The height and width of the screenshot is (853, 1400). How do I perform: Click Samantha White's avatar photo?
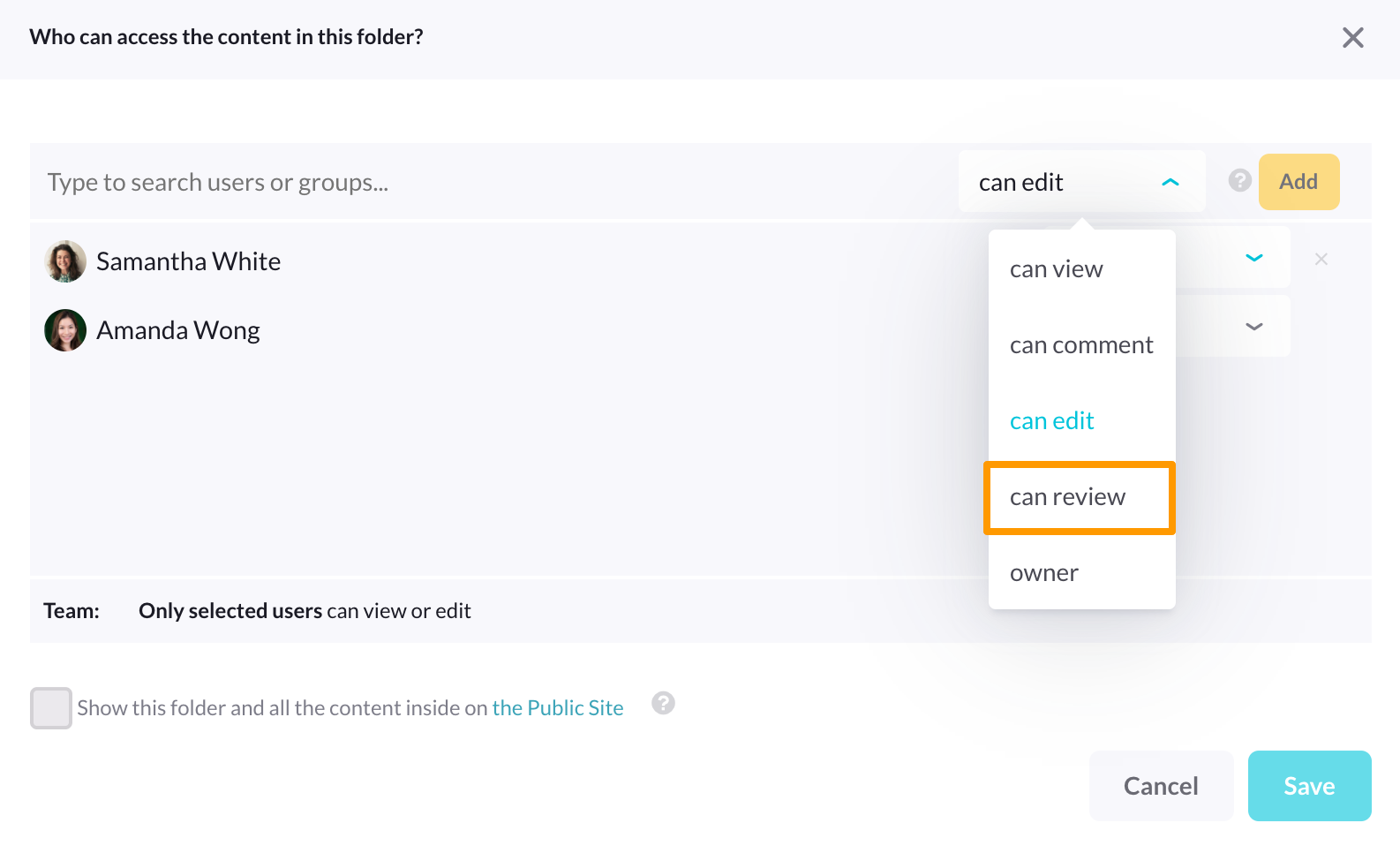click(x=65, y=261)
